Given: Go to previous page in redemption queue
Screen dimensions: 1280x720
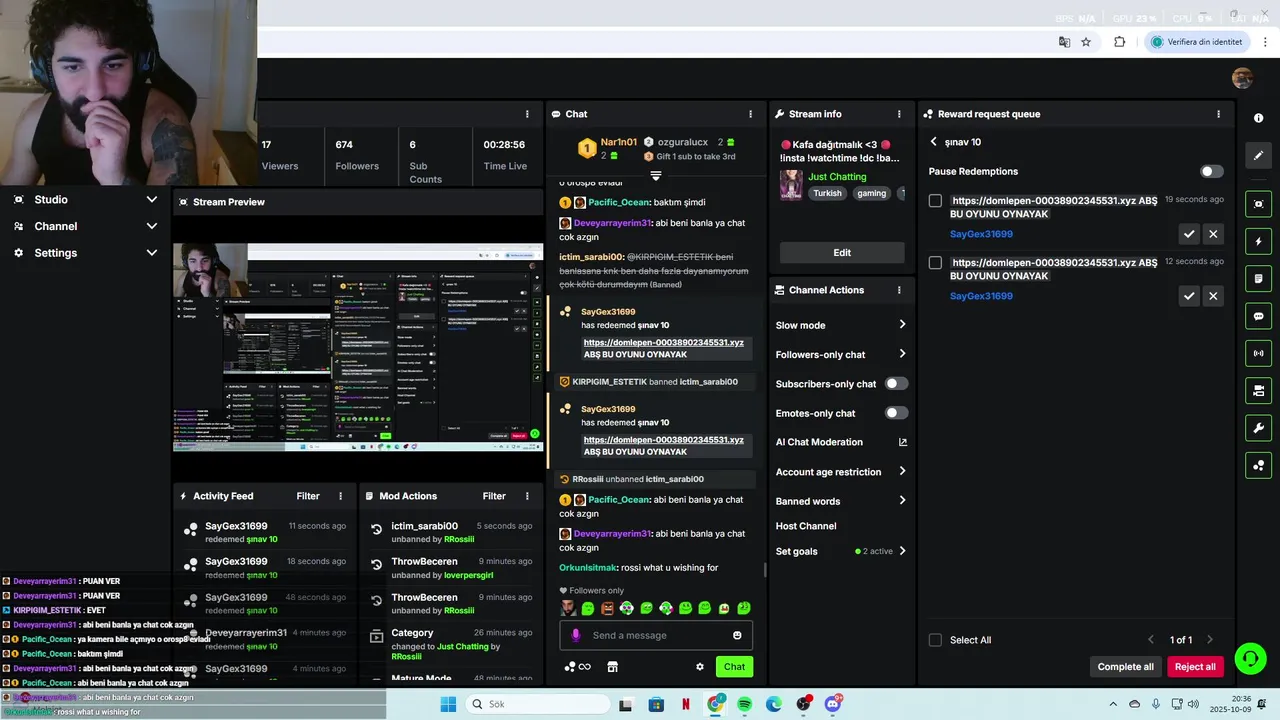Looking at the screenshot, I should click(x=1150, y=640).
